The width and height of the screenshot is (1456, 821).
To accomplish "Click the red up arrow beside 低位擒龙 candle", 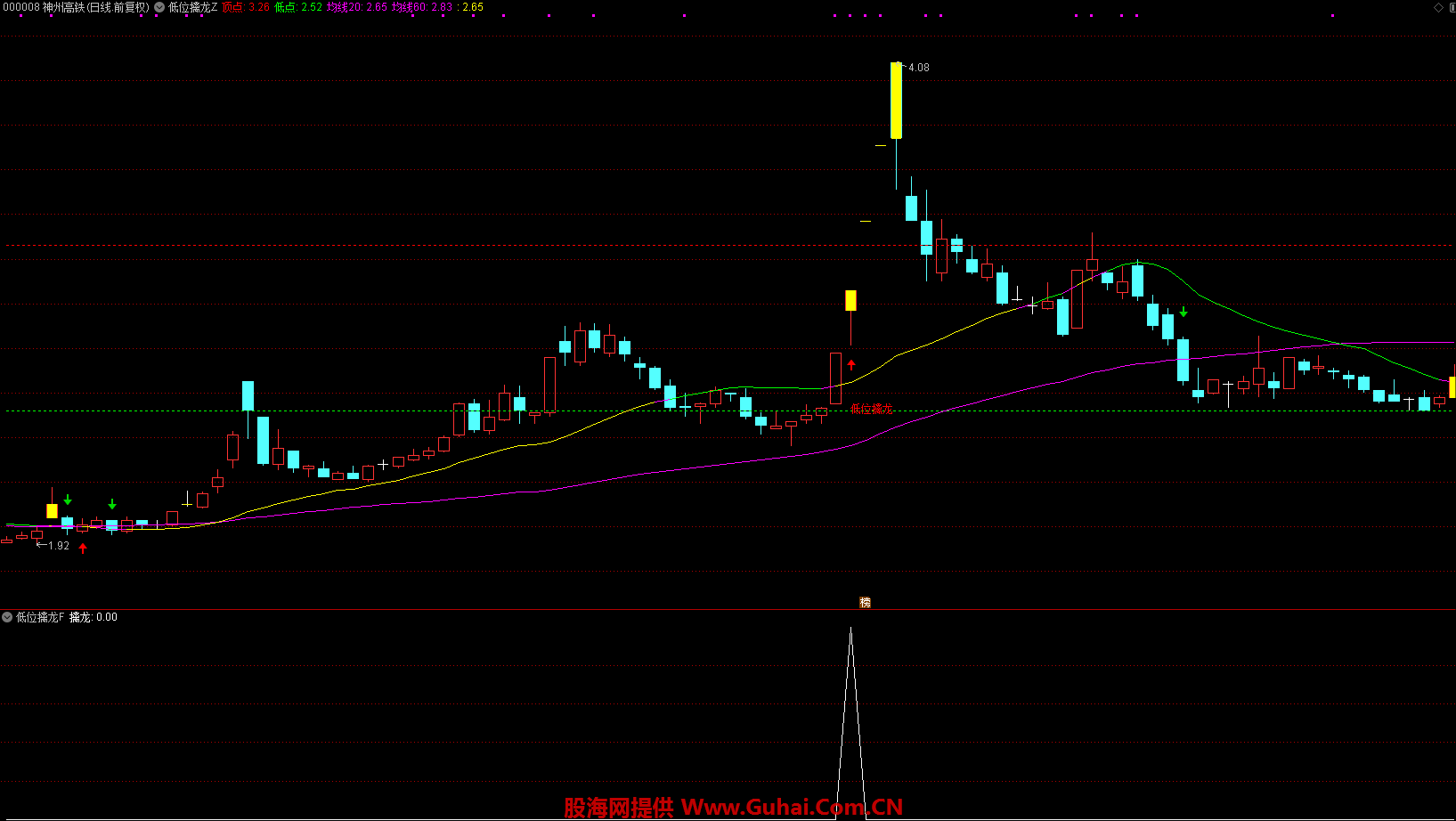I will [851, 365].
